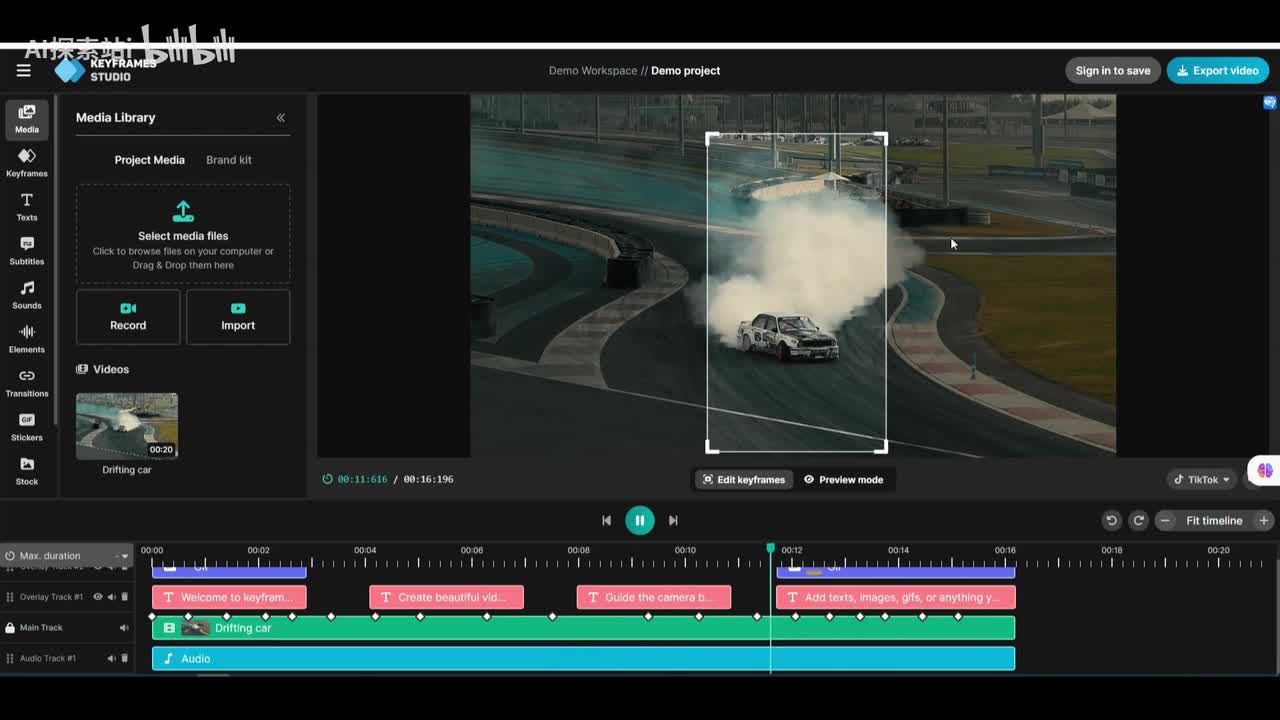This screenshot has width=1280, height=720.
Task: Open the Subtitles panel
Action: 27,251
